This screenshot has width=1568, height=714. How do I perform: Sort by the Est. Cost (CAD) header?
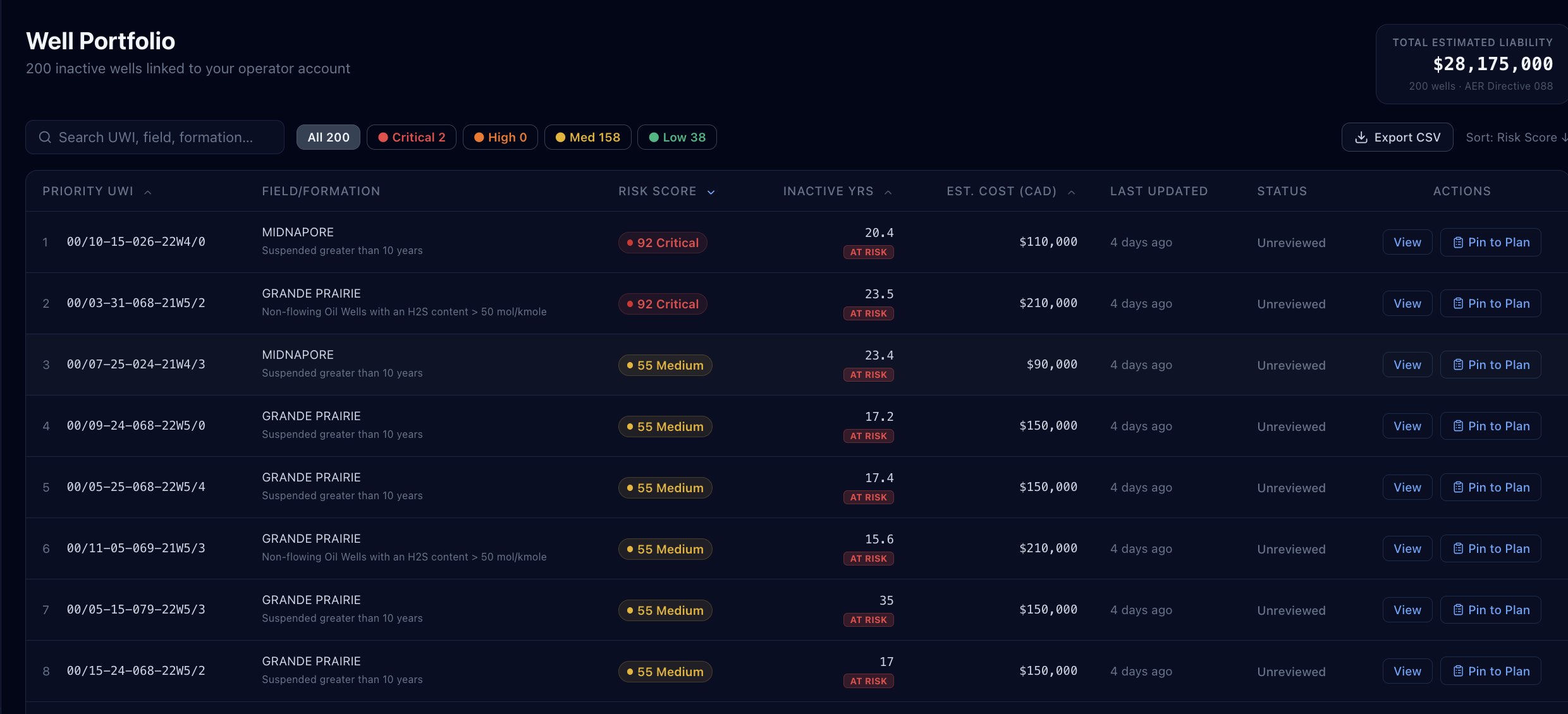pyautogui.click(x=1001, y=191)
